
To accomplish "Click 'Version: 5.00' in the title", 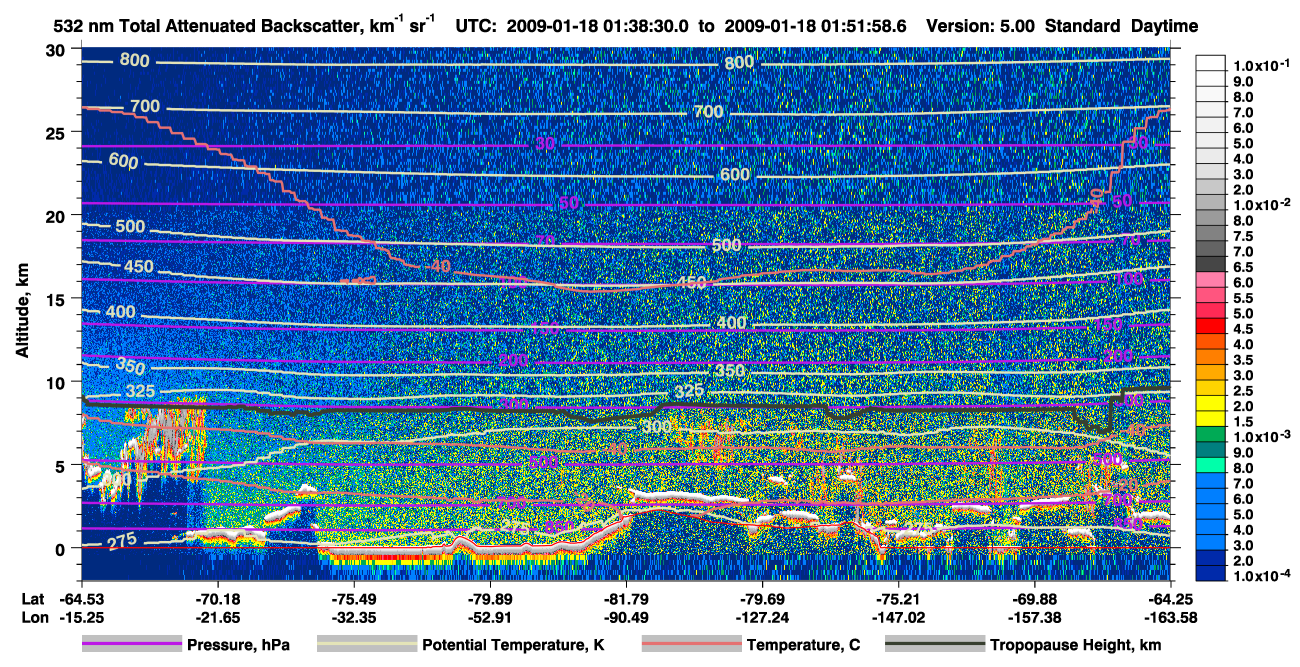I will point(982,25).
